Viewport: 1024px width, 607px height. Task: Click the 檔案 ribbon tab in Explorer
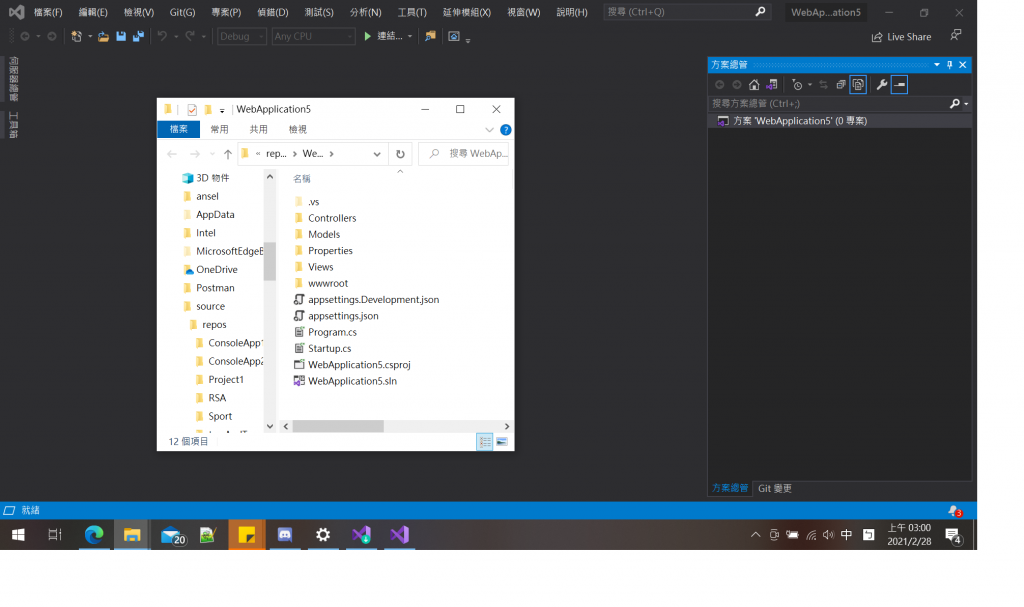(x=178, y=129)
